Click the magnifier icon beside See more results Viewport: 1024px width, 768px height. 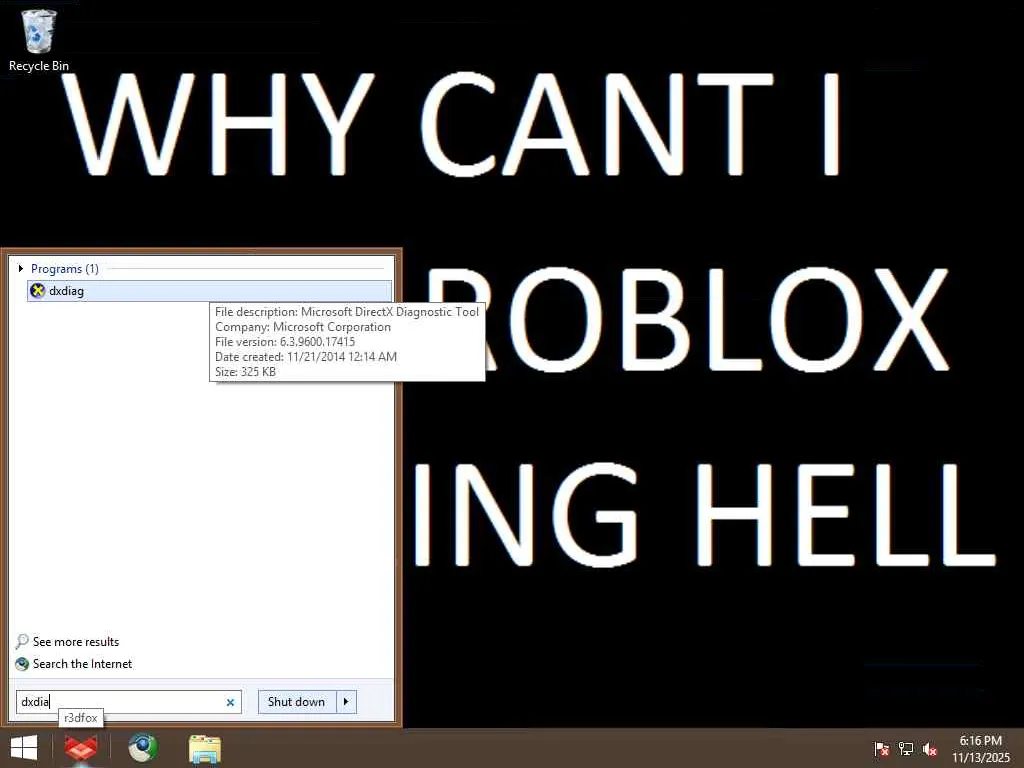(22, 642)
